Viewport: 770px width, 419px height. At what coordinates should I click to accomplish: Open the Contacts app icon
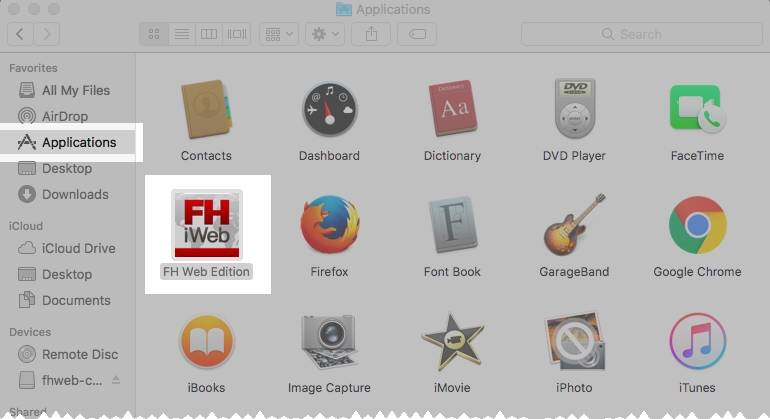click(x=206, y=110)
